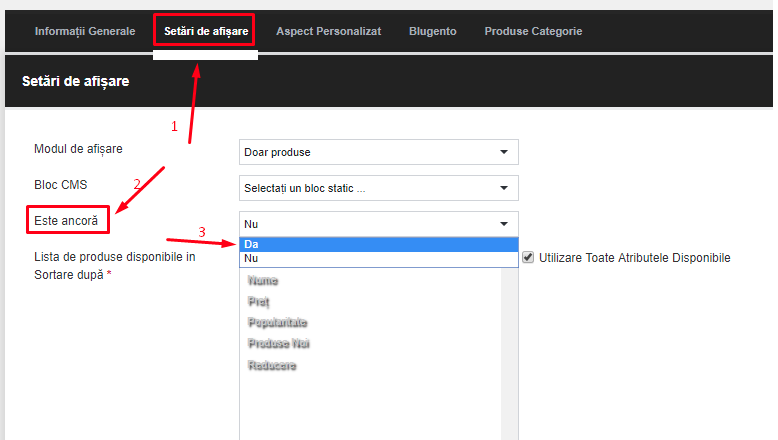Expand the Modul de afișare dropdown

click(379, 152)
